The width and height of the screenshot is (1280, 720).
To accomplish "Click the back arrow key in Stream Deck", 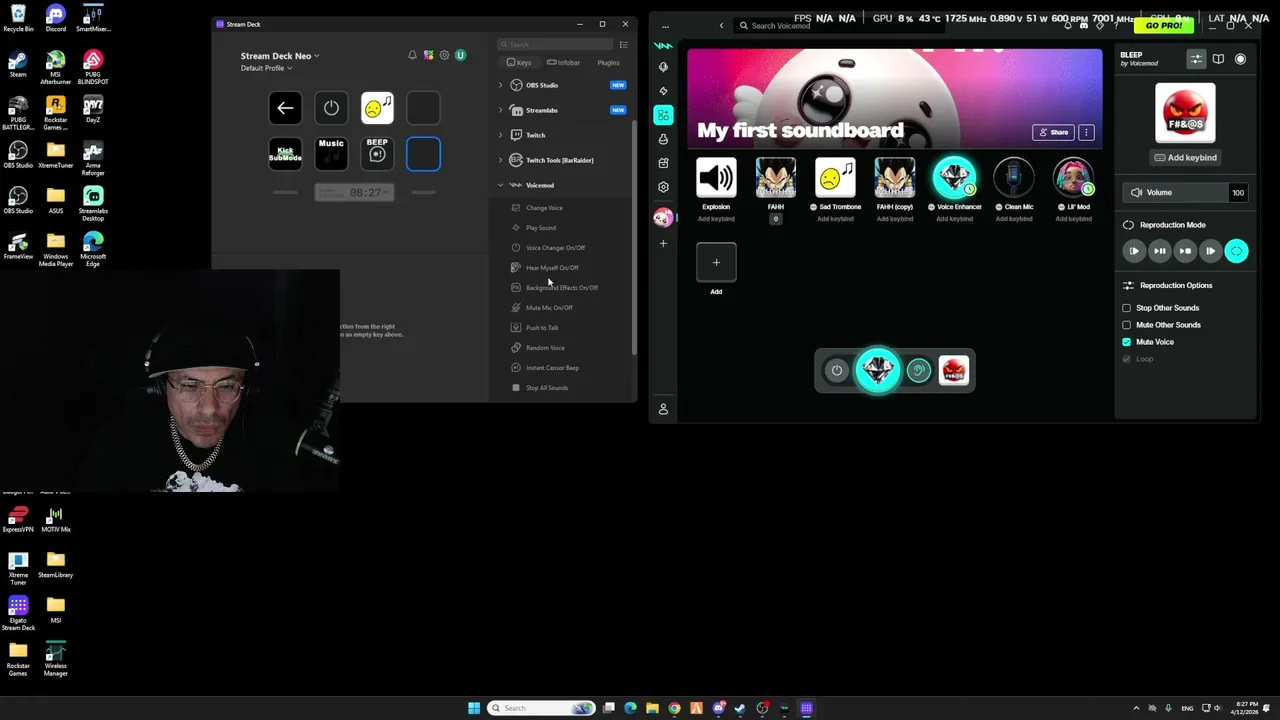I will (285, 108).
